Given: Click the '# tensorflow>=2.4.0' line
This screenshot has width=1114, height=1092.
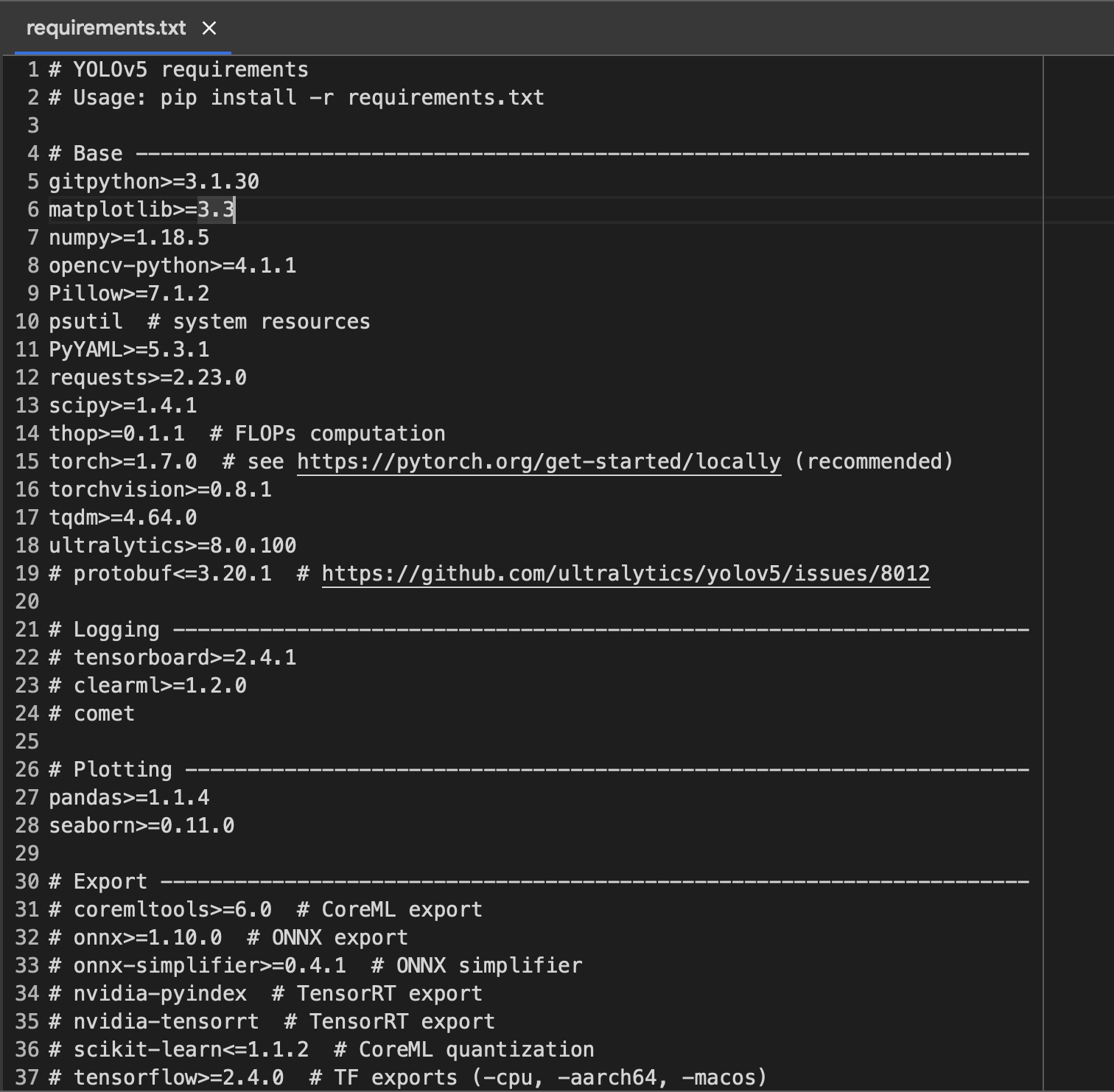Looking at the screenshot, I should coord(408,1077).
